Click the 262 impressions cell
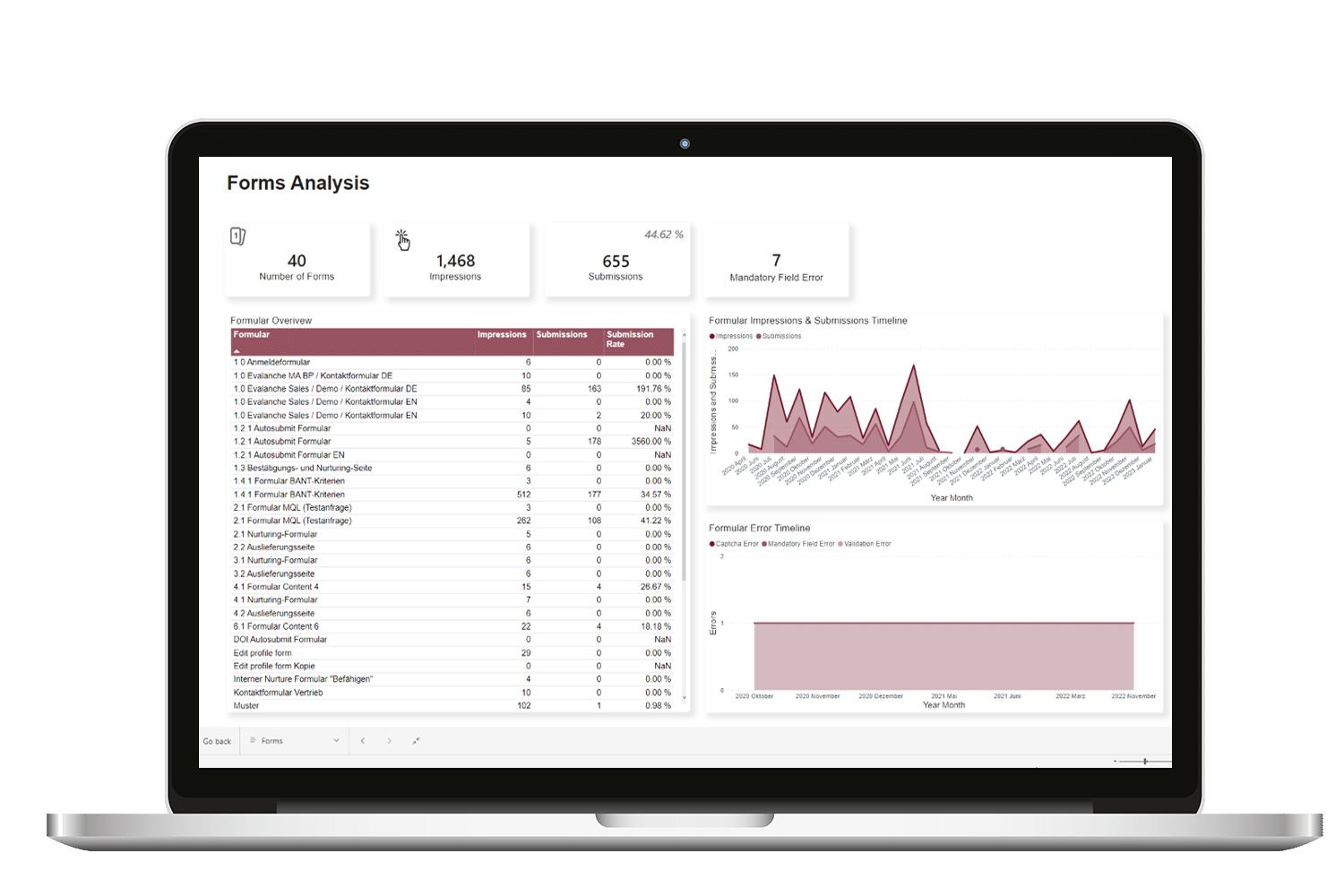Image resolution: width=1344 pixels, height=896 pixels. (x=523, y=521)
